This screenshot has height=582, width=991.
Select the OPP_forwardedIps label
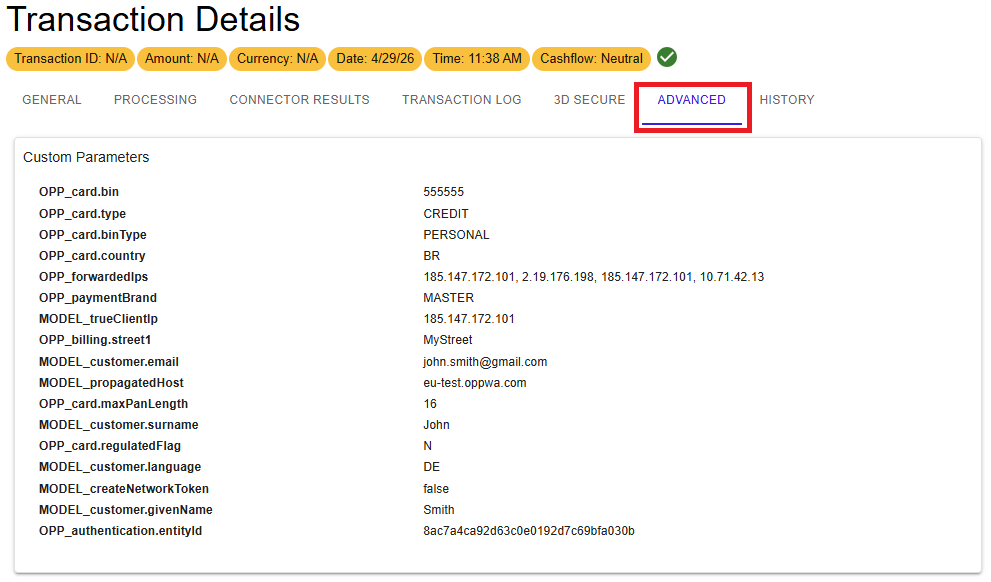pyautogui.click(x=94, y=277)
